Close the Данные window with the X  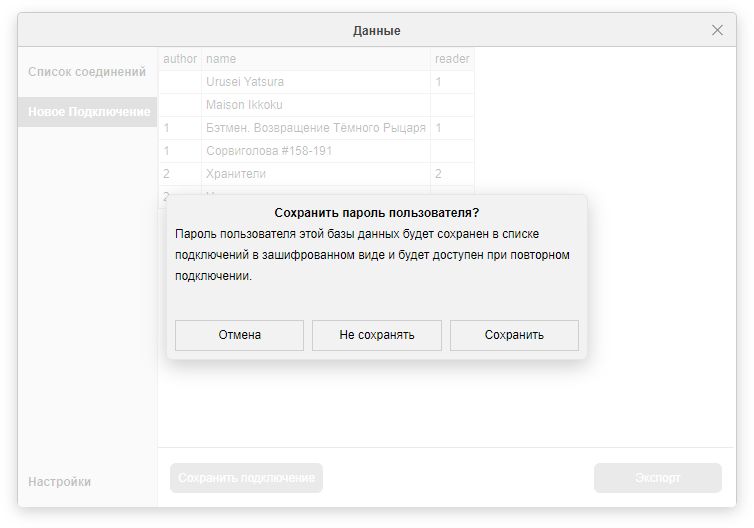(717, 30)
